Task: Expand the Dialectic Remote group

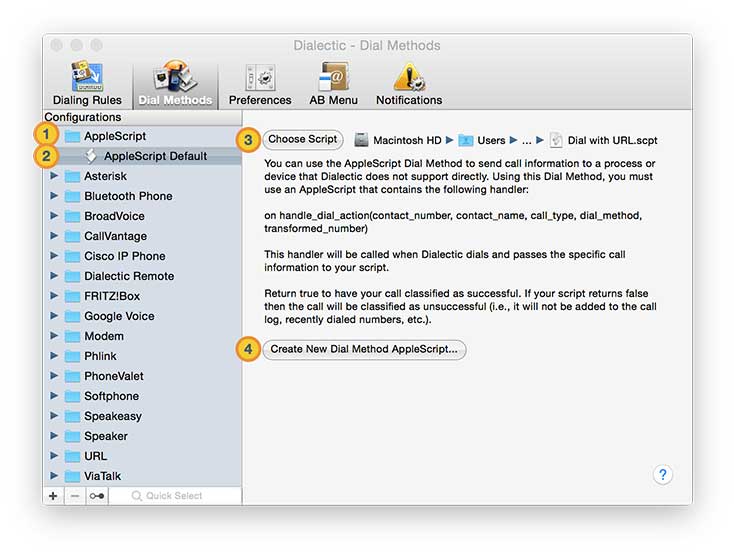Action: [54, 276]
